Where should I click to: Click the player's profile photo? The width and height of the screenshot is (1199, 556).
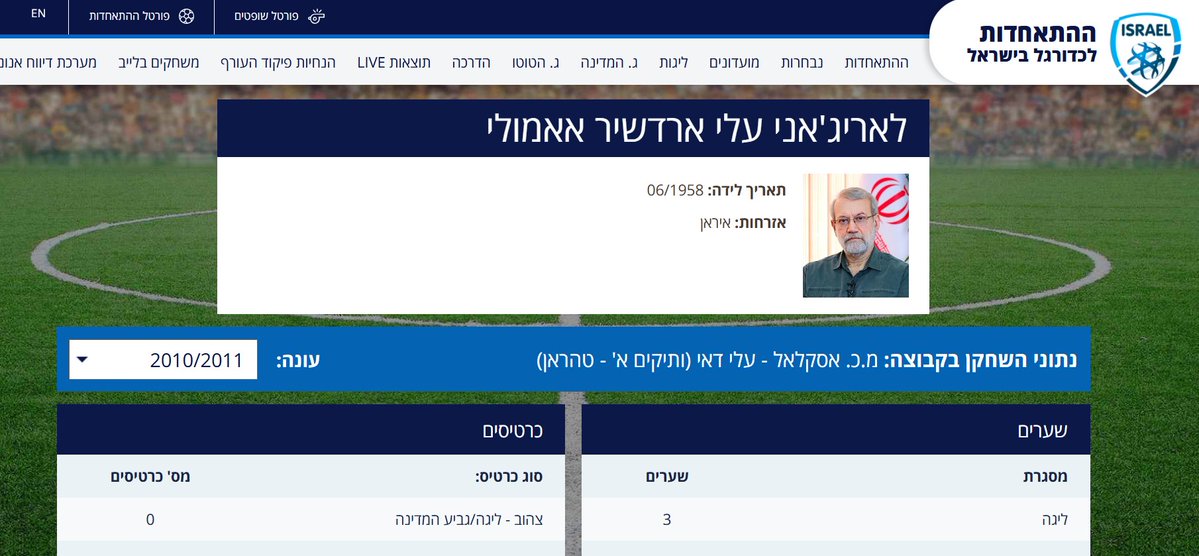click(856, 236)
